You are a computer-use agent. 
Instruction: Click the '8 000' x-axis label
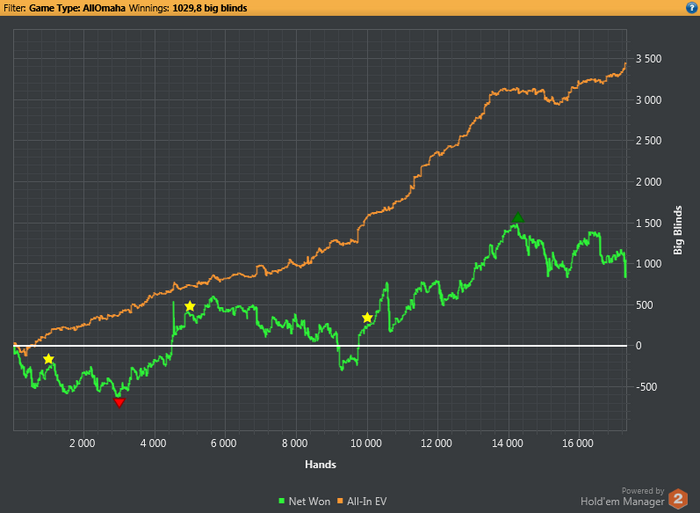point(295,443)
